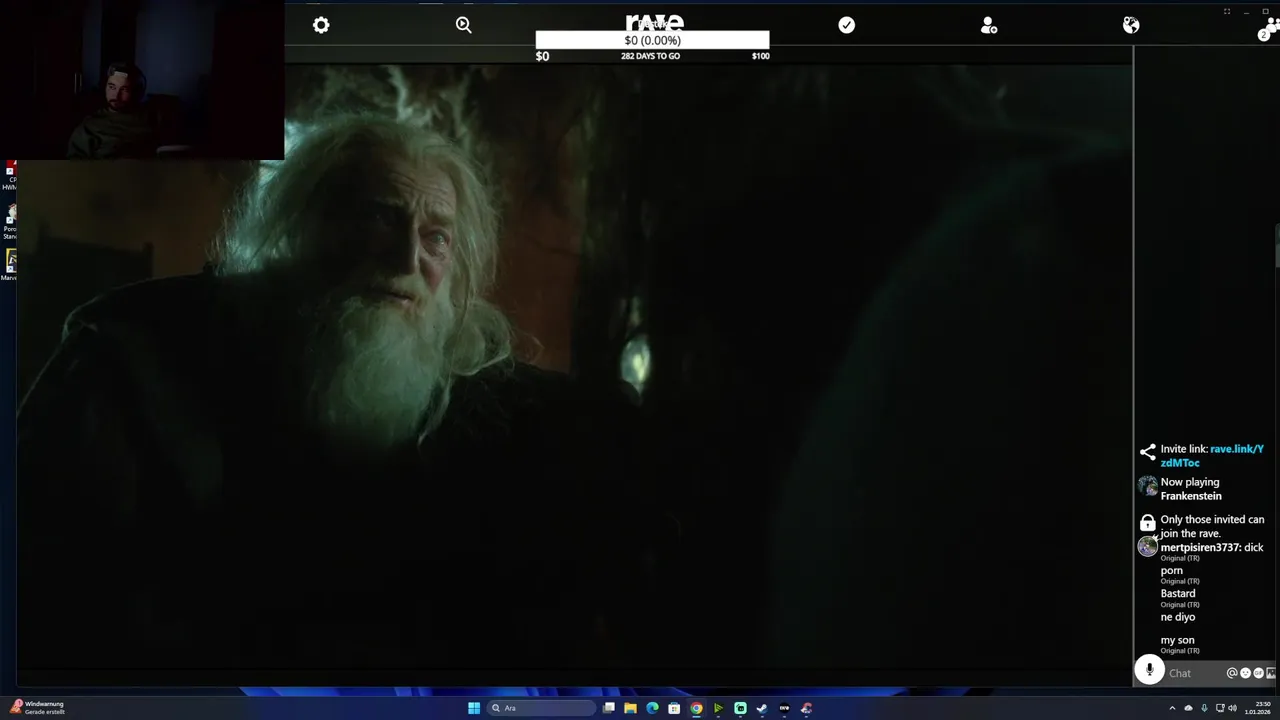Open the CPU HWMonitor desktop shortcut
The image size is (1280, 720).
click(x=9, y=175)
